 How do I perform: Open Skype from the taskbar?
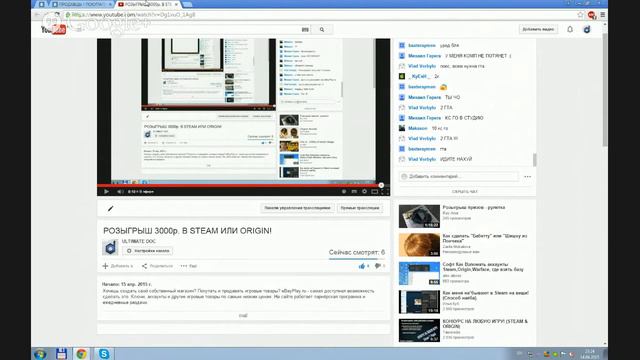pyautogui.click(x=104, y=353)
